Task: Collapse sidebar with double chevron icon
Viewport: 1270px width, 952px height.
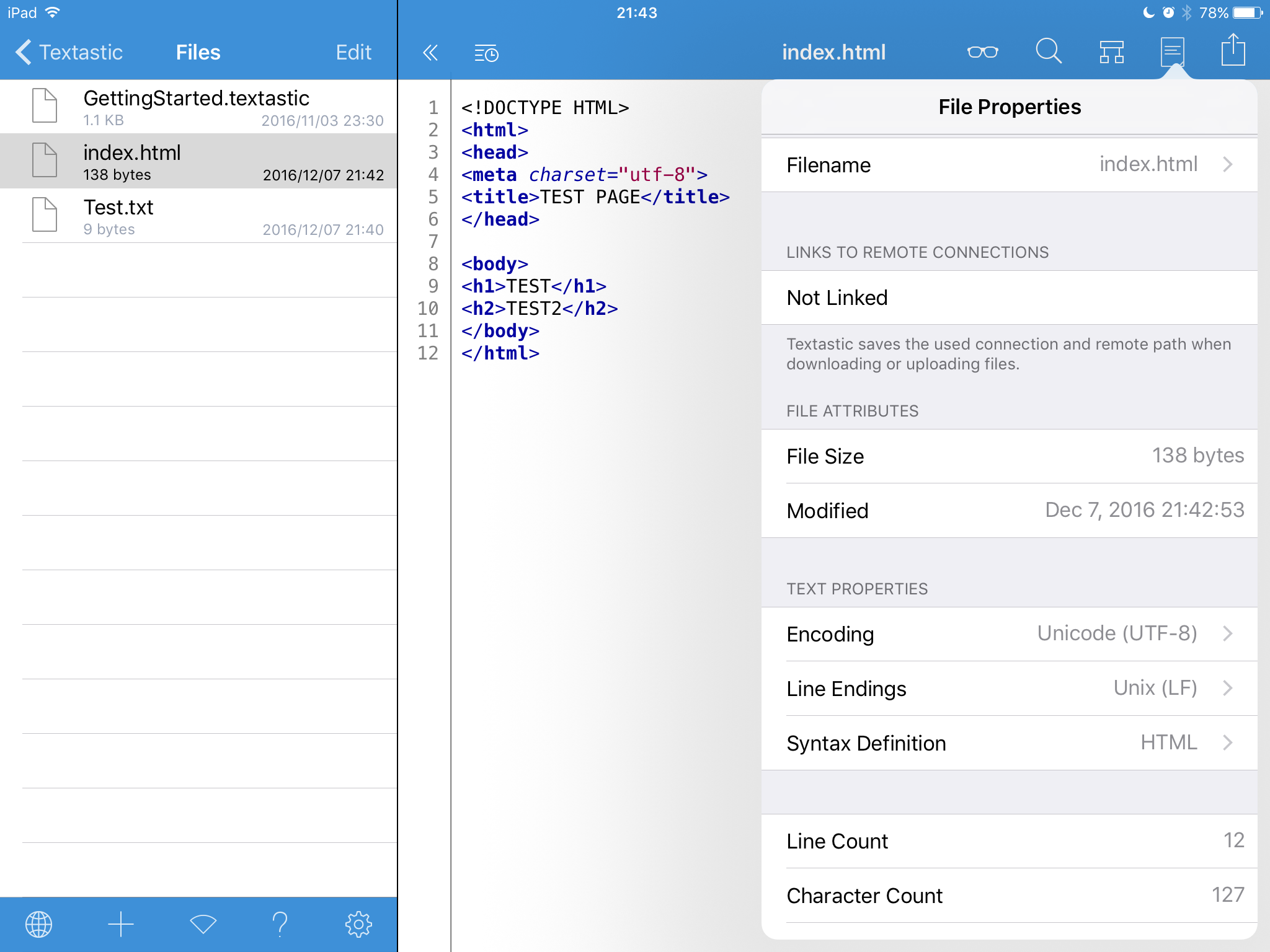Action: click(x=430, y=53)
